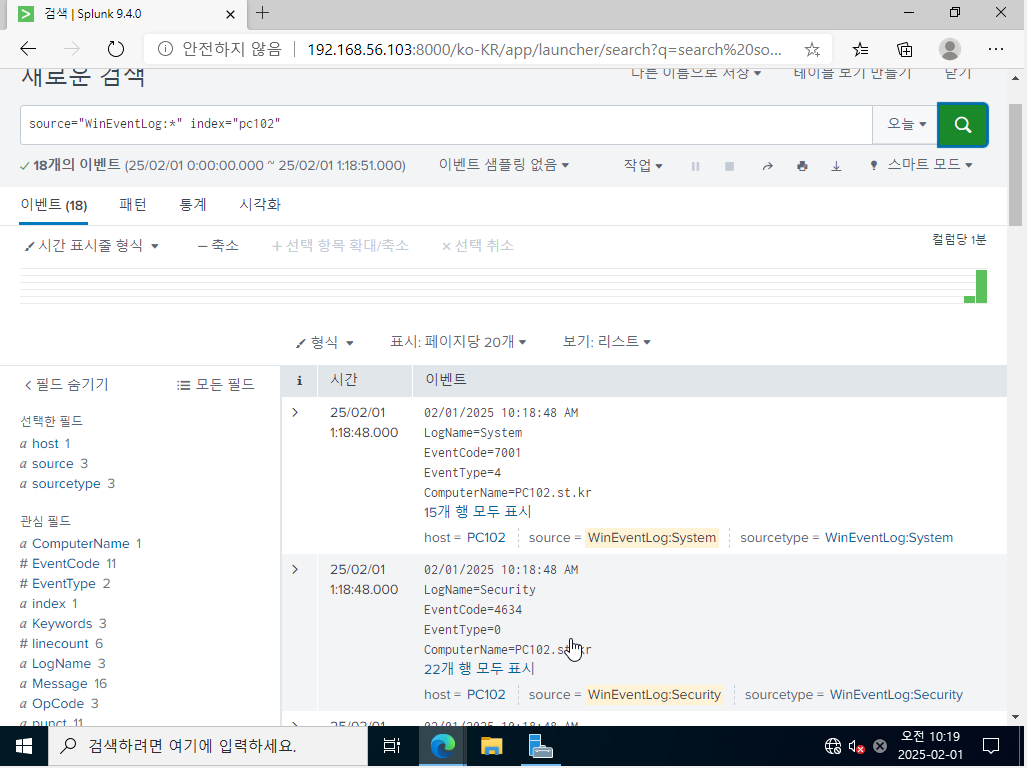Click WinEventLog:Security sourcetype value
Image resolution: width=1027 pixels, height=768 pixels.
(896, 695)
